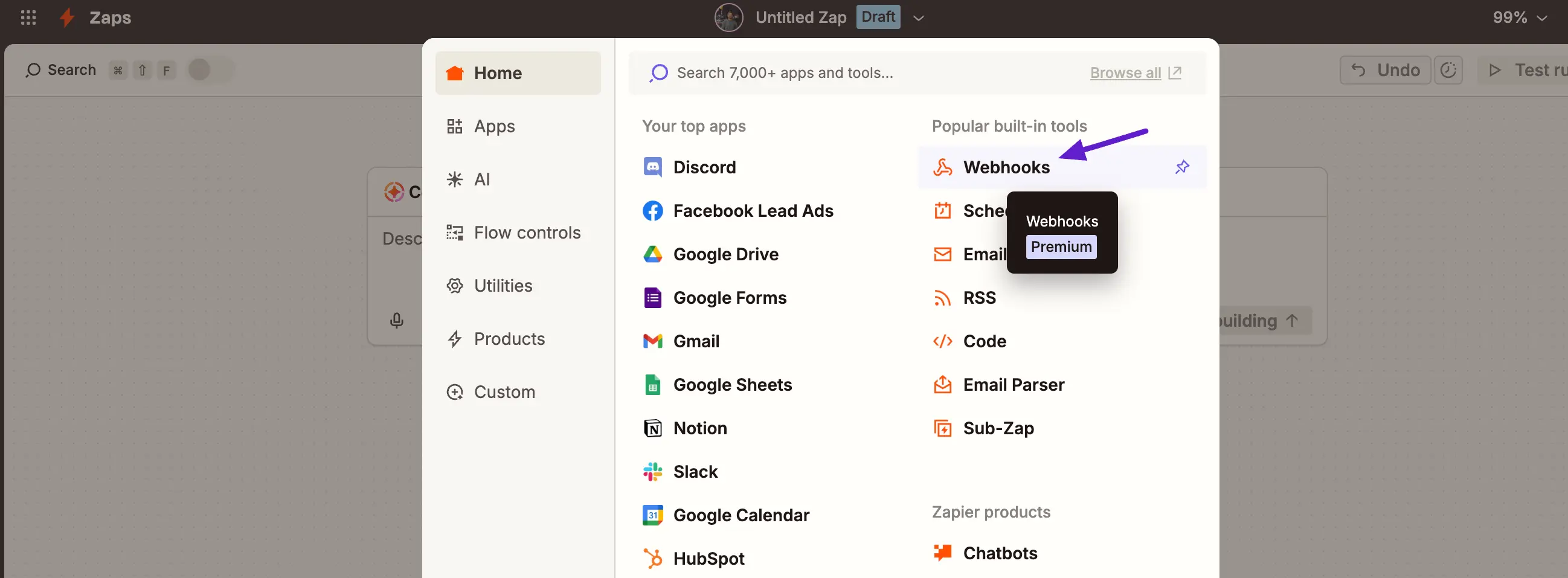
Task: Open version history clock icon
Action: [1448, 70]
